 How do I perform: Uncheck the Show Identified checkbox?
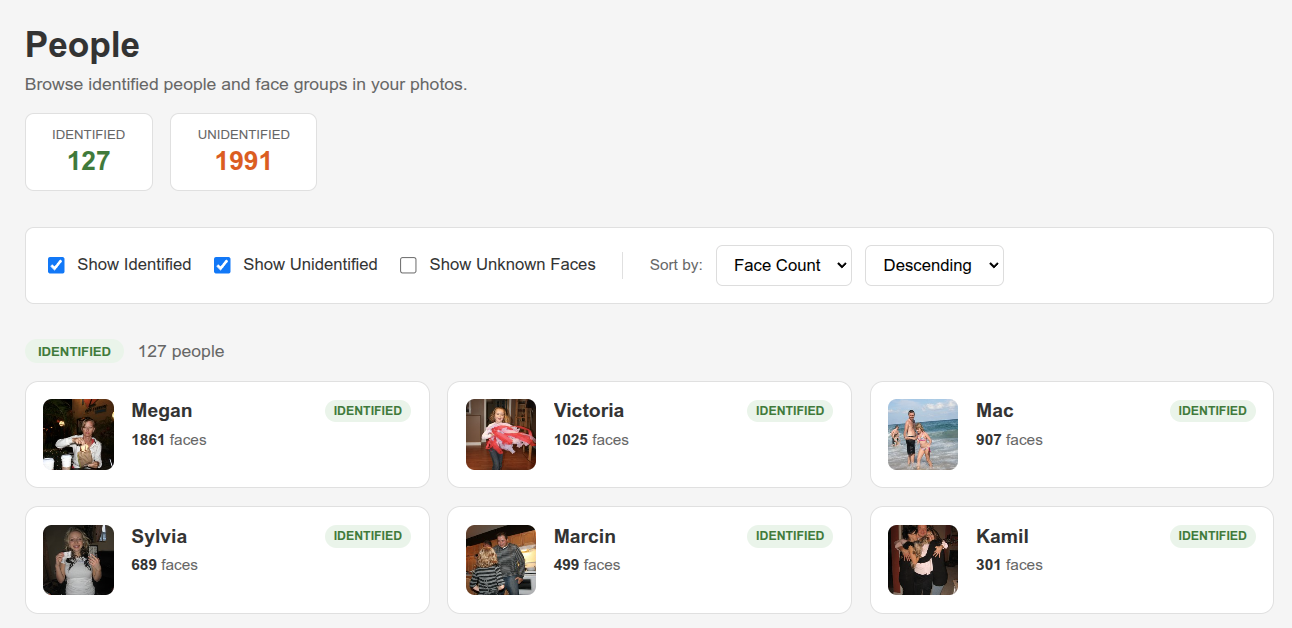point(57,265)
